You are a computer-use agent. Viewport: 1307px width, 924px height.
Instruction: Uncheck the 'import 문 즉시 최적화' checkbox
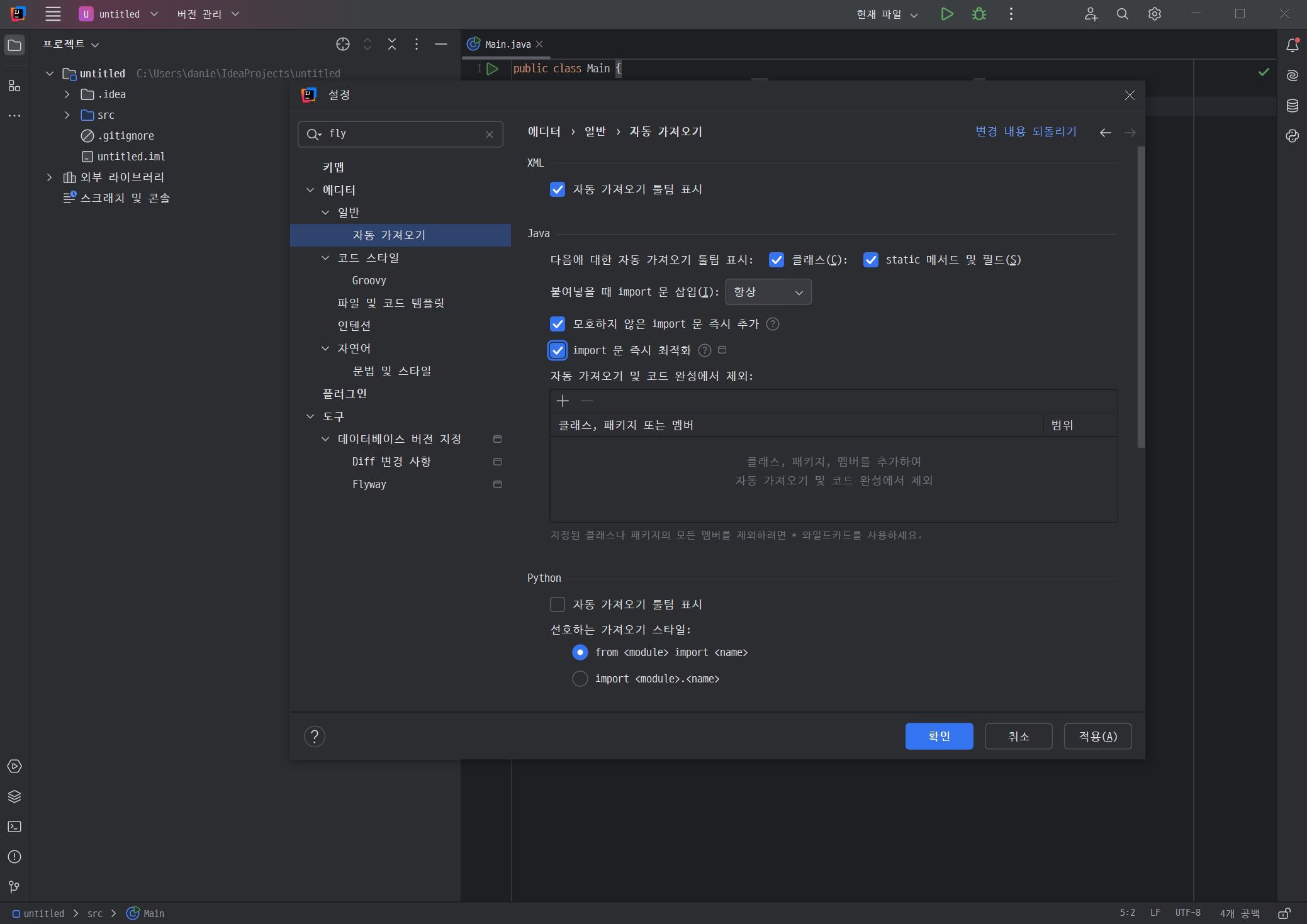[x=558, y=350]
